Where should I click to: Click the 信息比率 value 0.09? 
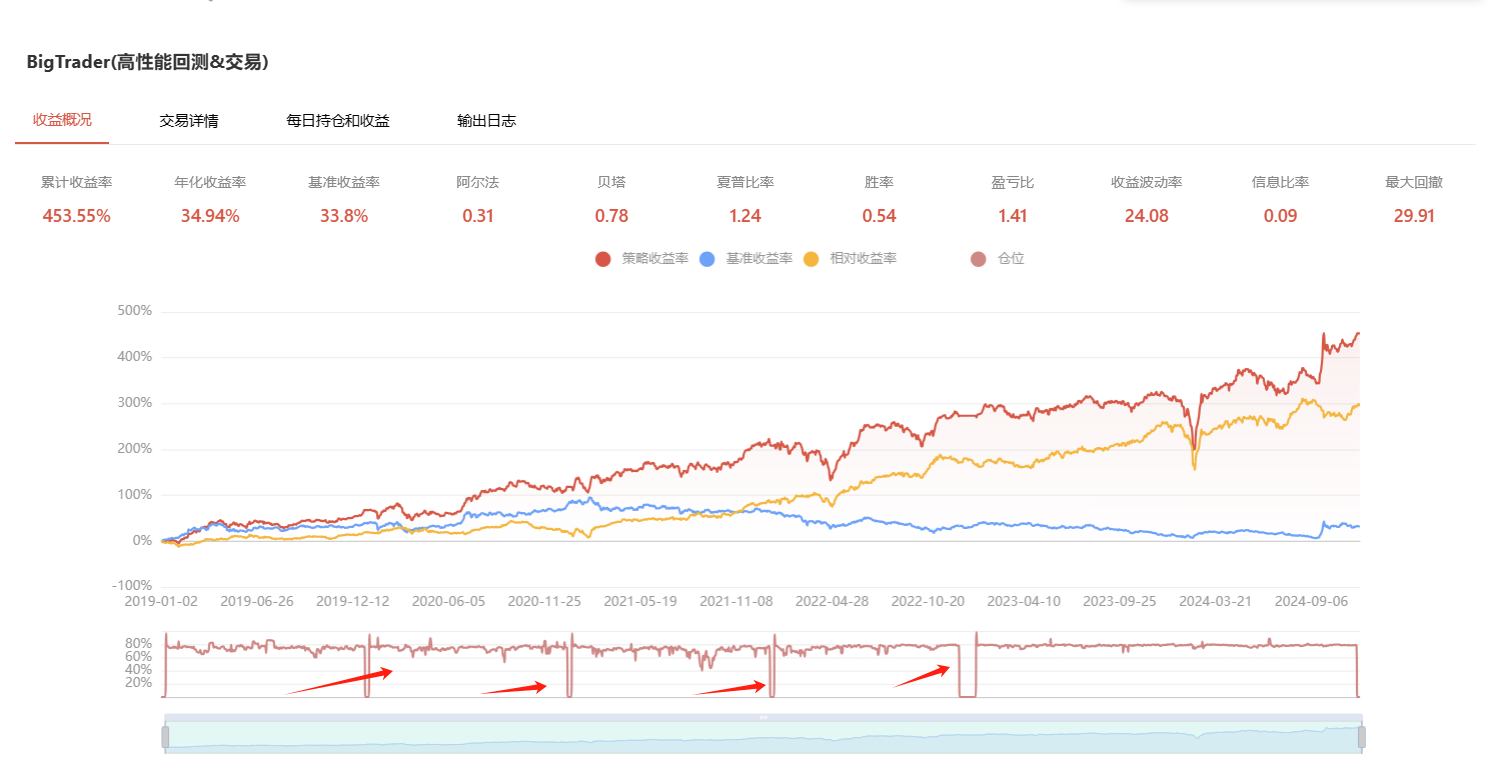pyautogui.click(x=1280, y=216)
